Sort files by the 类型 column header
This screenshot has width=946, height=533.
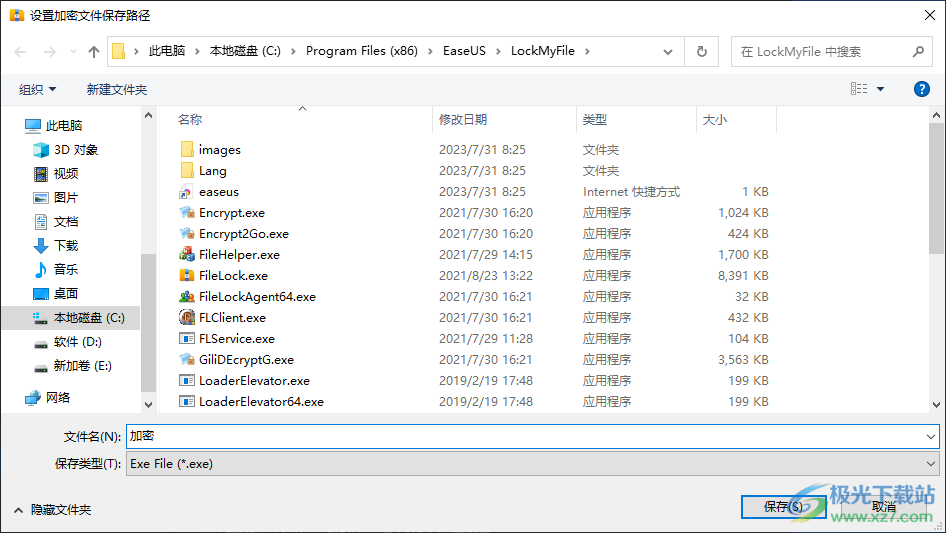point(594,120)
